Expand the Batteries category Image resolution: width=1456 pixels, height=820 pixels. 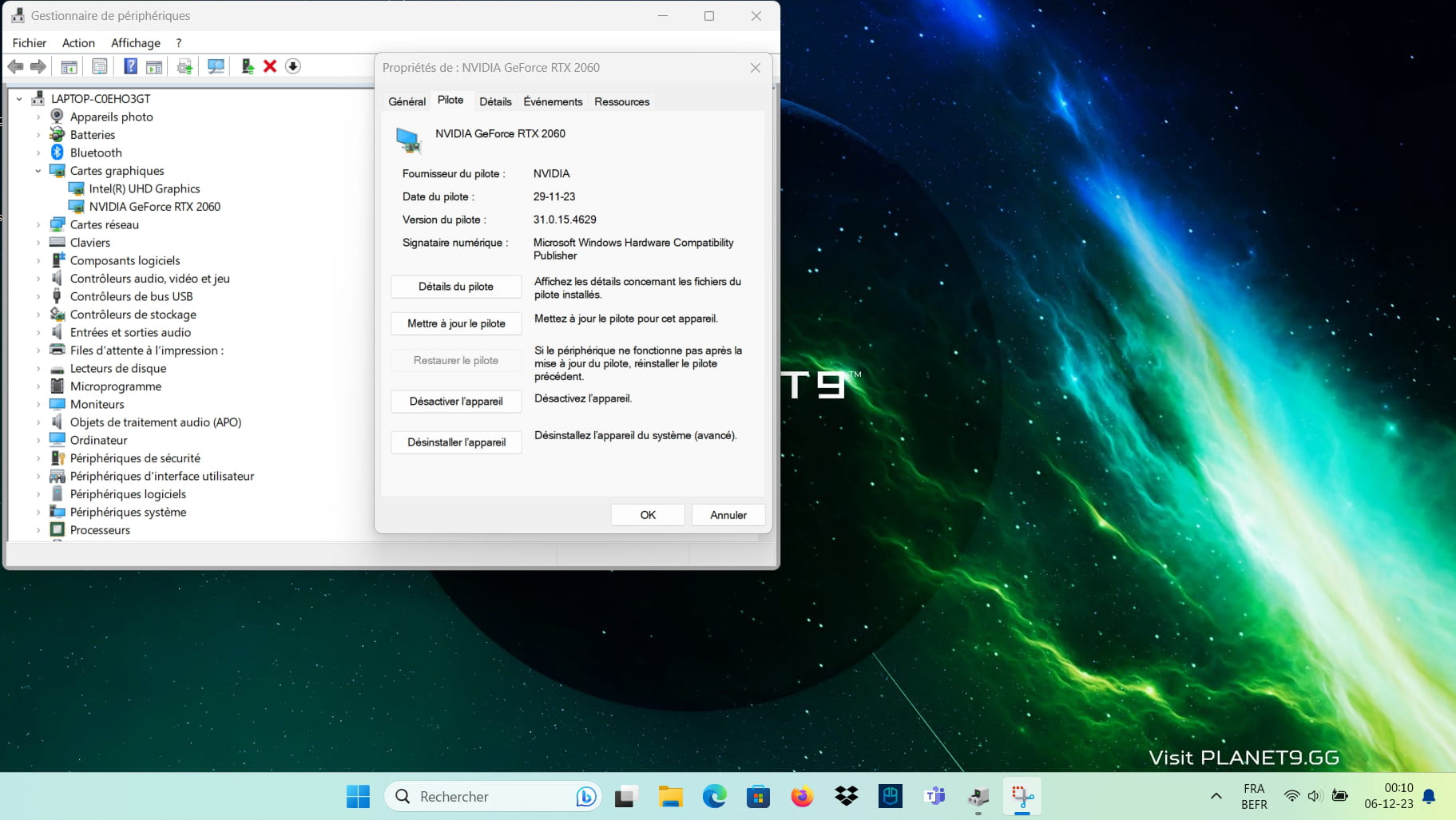pyautogui.click(x=38, y=135)
